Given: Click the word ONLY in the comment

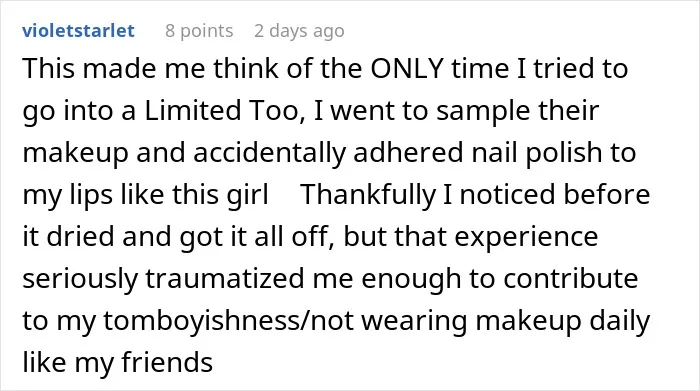Looking at the screenshot, I should [x=407, y=69].
